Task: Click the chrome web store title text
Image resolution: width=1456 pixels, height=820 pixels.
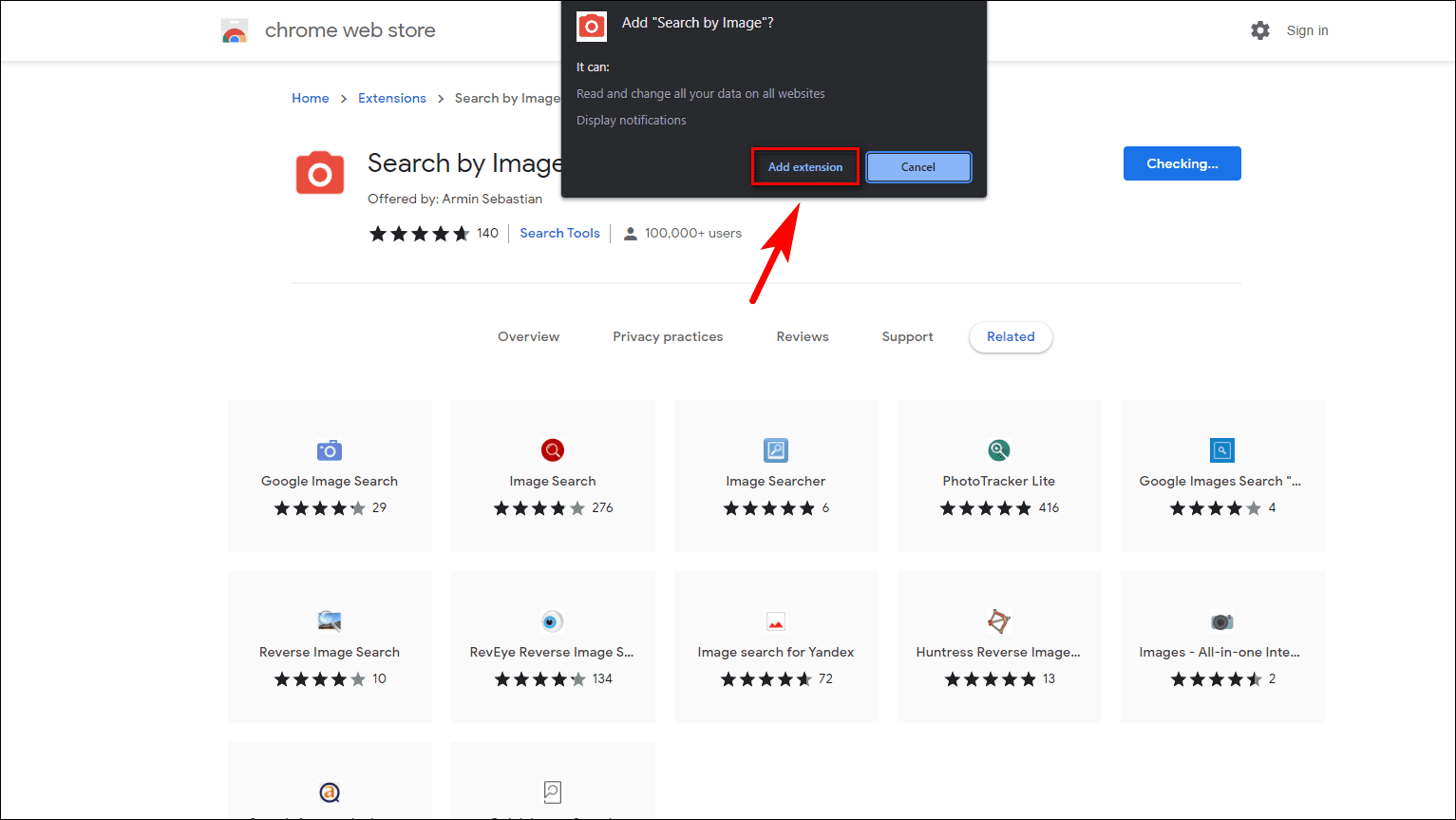Action: [x=350, y=30]
